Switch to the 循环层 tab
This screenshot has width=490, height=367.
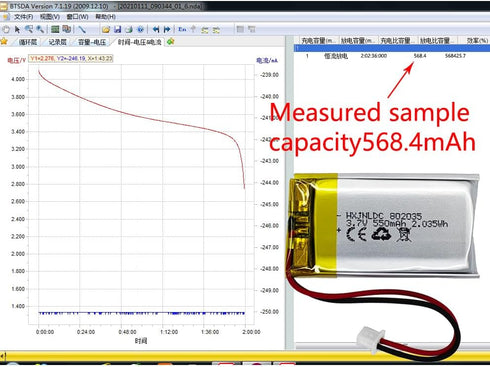(x=28, y=42)
